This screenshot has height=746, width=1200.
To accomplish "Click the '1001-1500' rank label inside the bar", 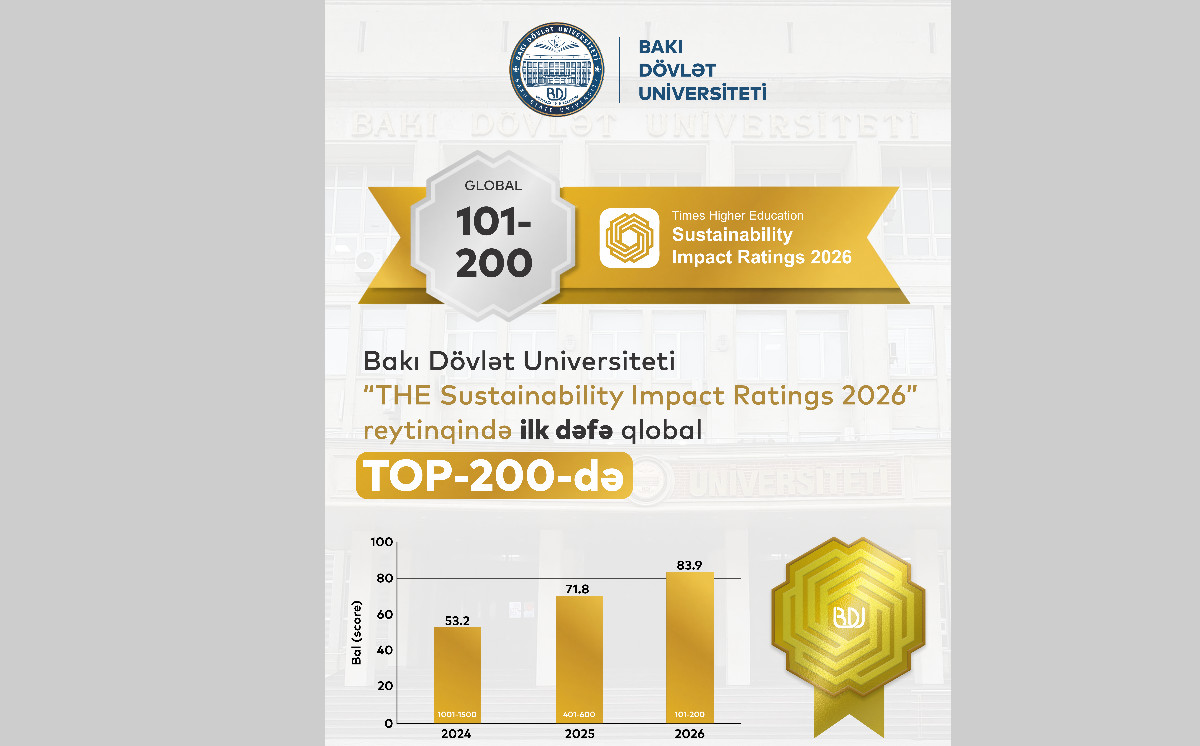I will coord(457,715).
